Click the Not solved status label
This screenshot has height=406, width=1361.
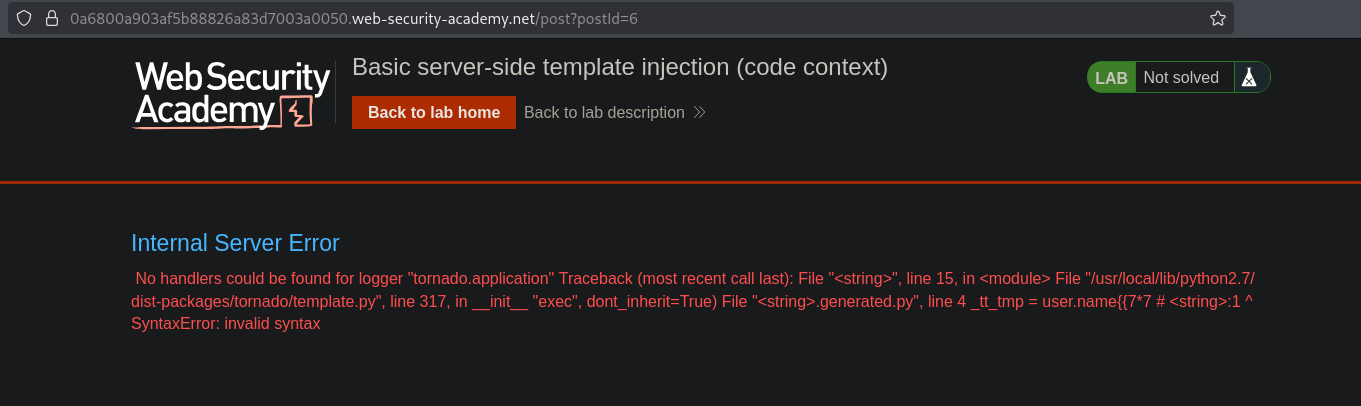point(1181,78)
